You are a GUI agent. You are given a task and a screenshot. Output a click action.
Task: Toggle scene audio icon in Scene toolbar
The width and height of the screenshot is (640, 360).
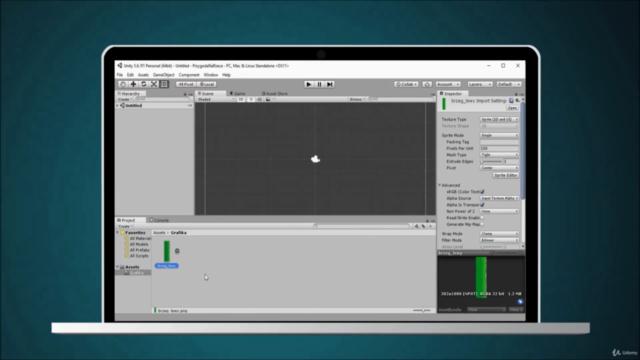259,99
